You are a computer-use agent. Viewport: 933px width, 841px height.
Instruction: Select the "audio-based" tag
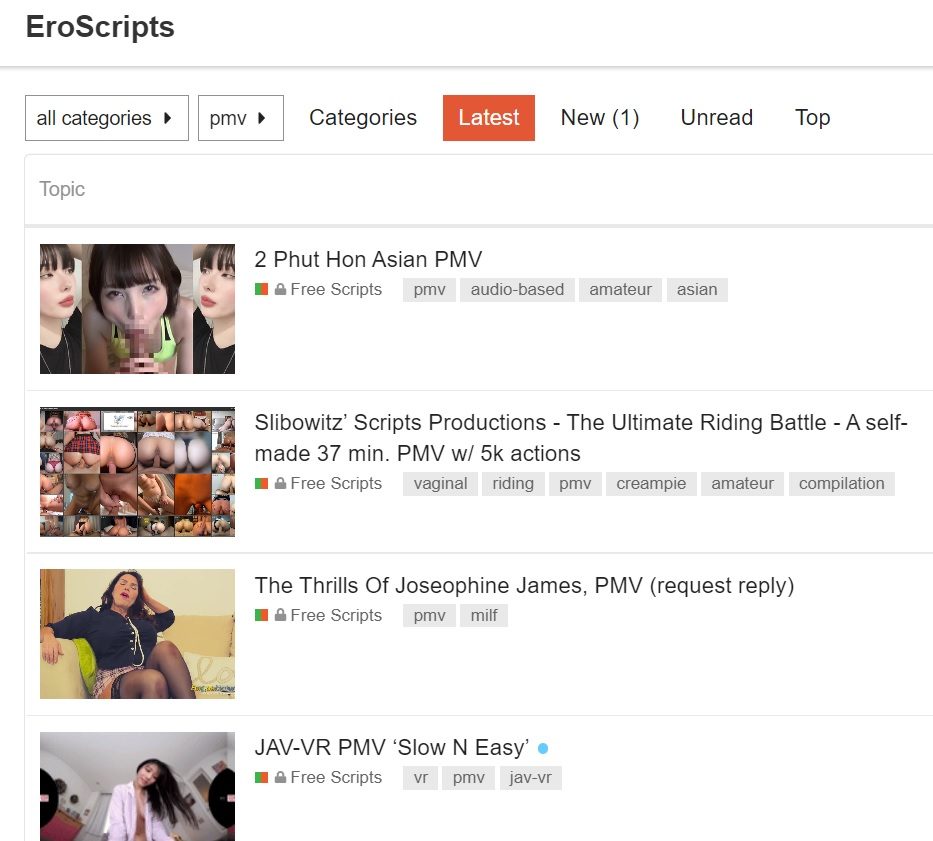coord(517,290)
